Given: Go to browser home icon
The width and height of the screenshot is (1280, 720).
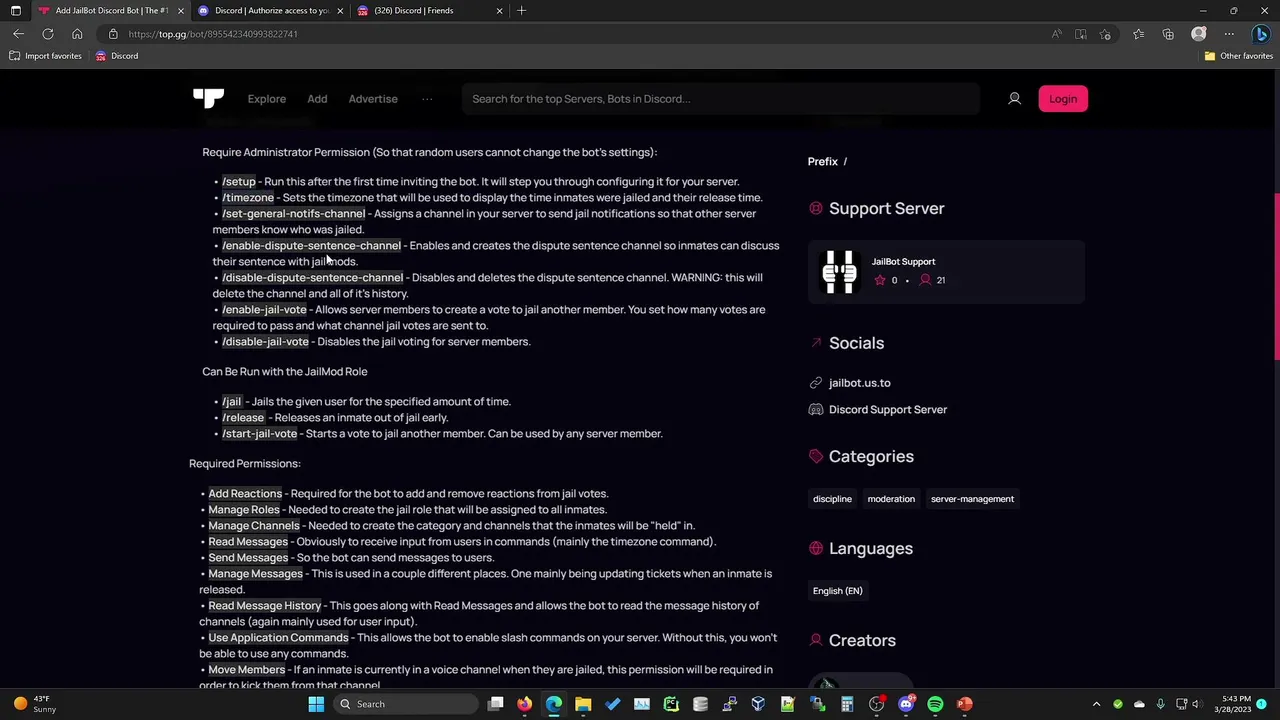Looking at the screenshot, I should pos(77,34).
